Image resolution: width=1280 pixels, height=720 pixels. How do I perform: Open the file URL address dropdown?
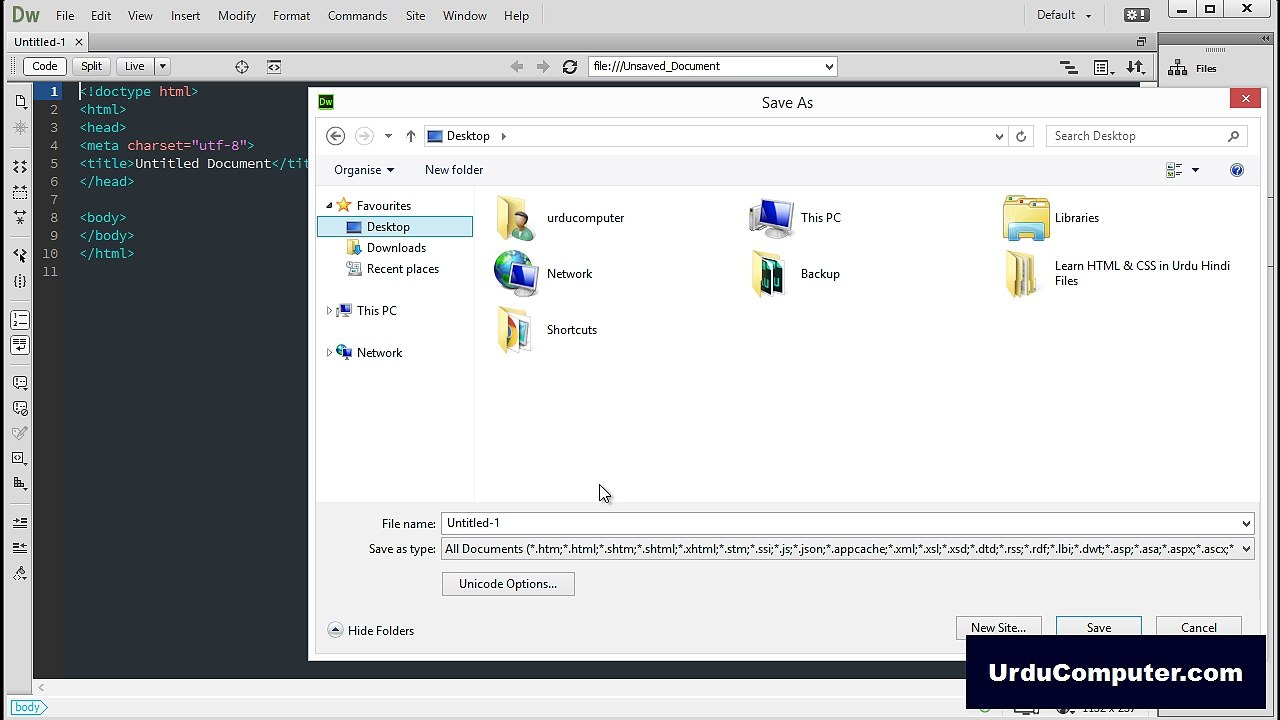[x=829, y=67]
